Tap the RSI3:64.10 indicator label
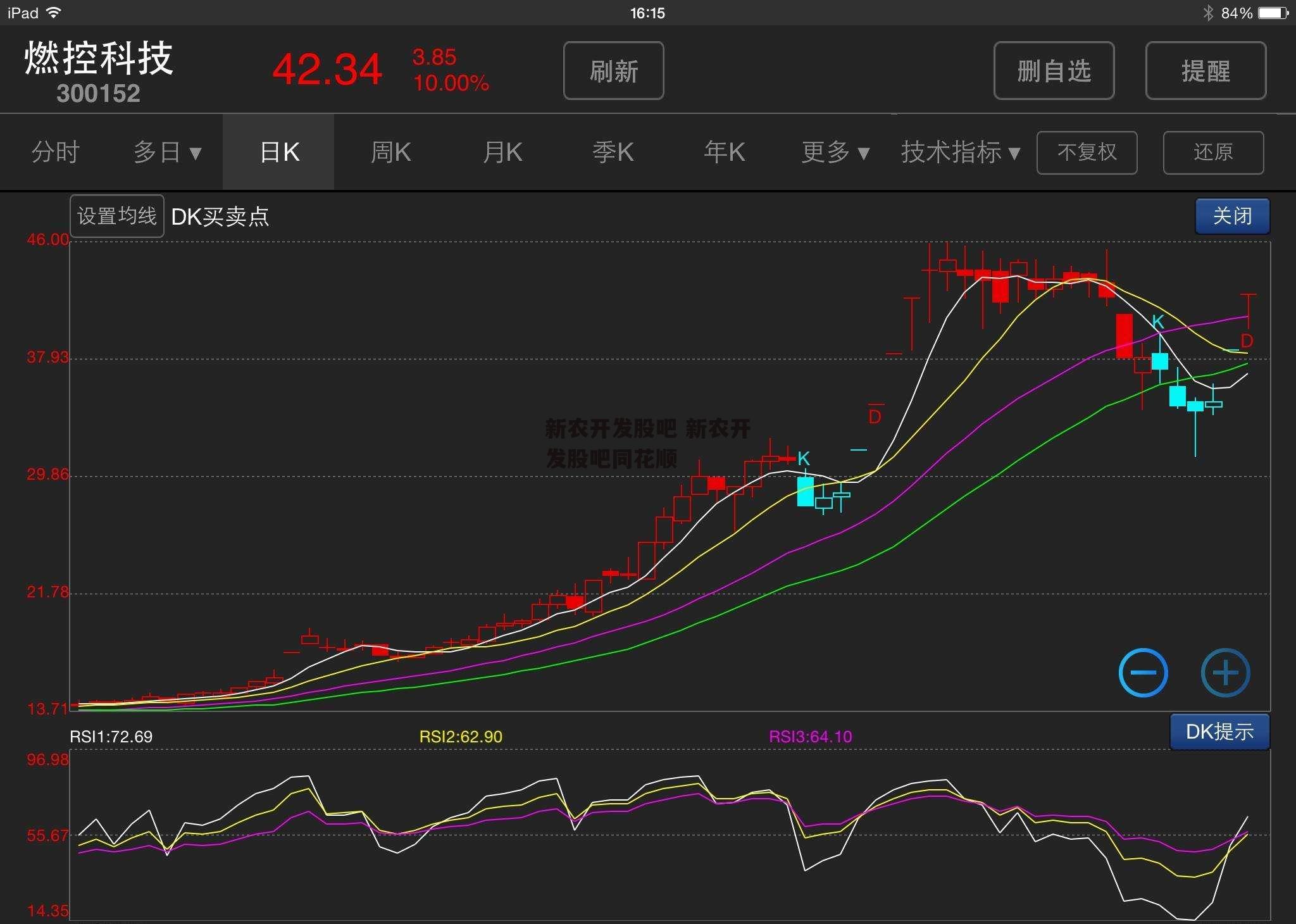 tap(810, 737)
